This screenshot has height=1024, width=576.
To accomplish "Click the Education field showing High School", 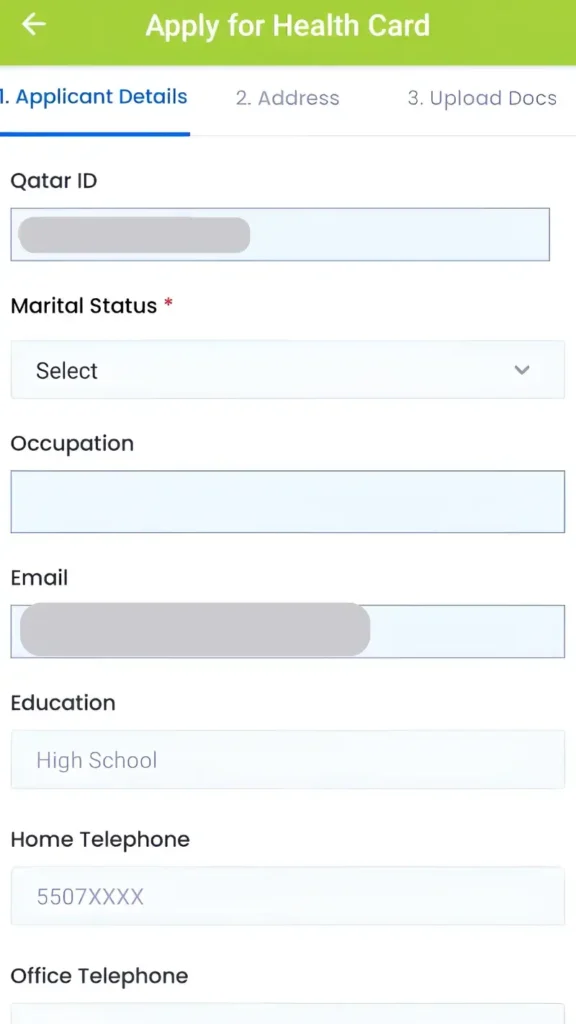I will (287, 760).
